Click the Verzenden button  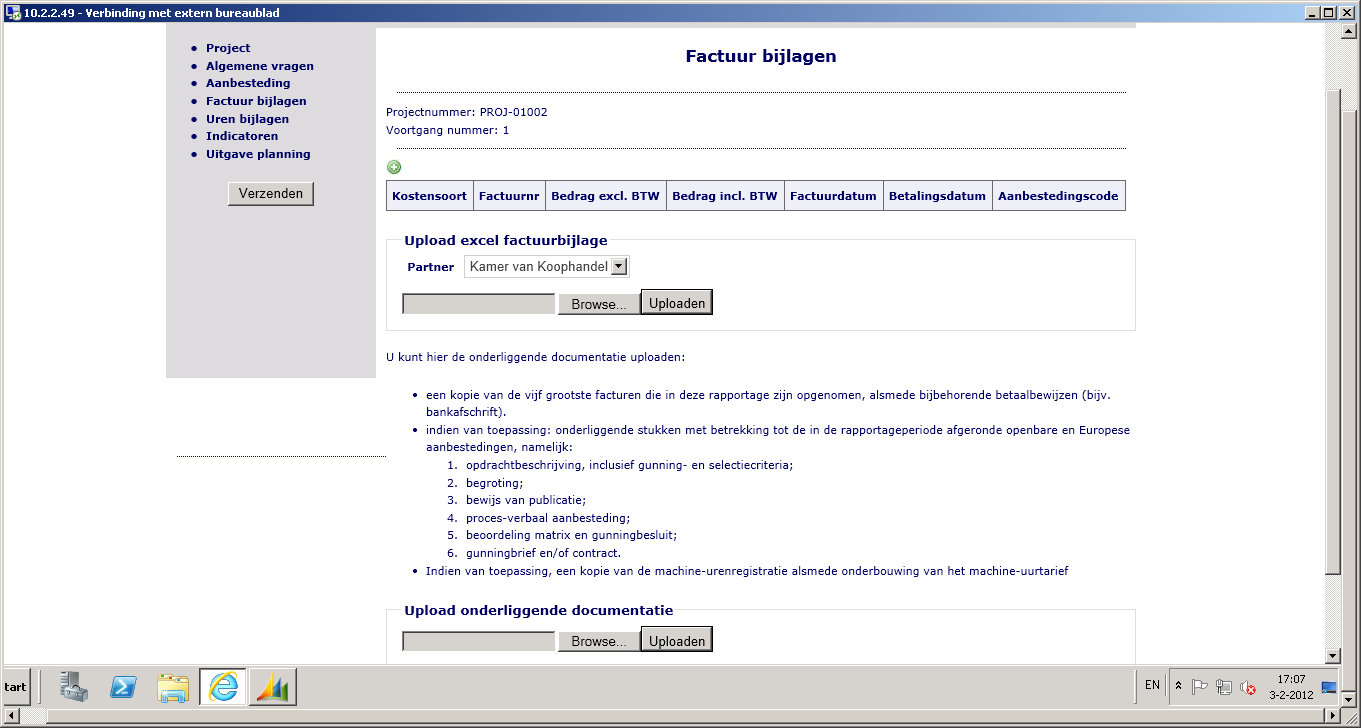point(271,194)
